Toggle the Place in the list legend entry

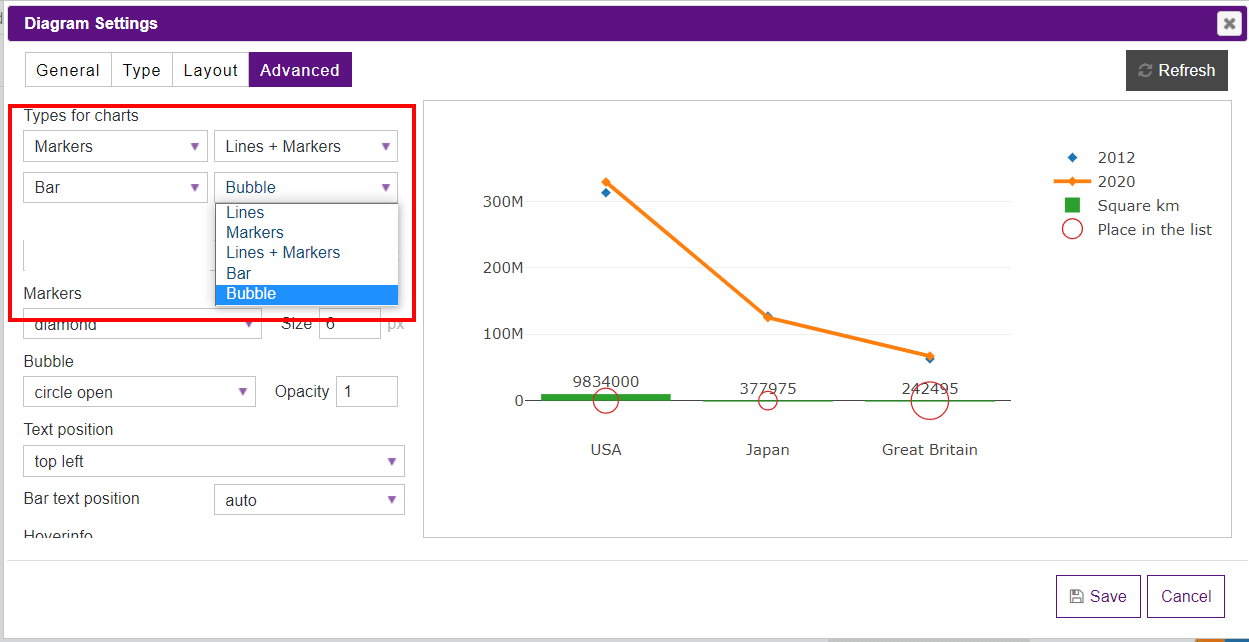(x=1154, y=228)
